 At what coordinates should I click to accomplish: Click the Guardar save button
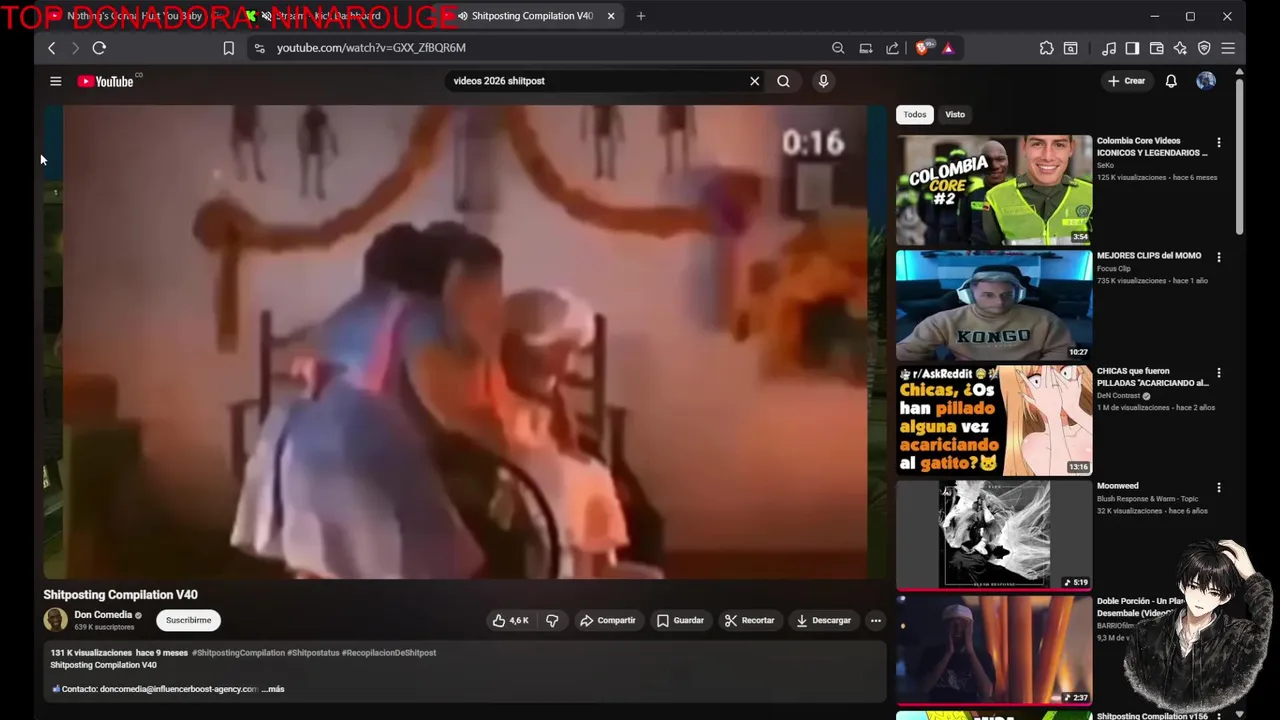pos(680,620)
